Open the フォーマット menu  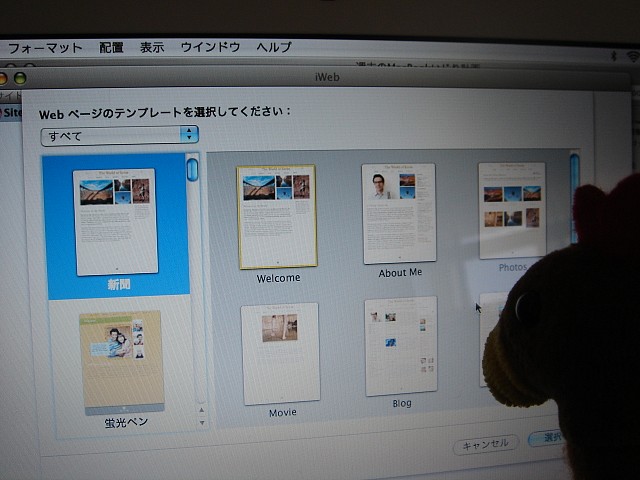coord(45,47)
